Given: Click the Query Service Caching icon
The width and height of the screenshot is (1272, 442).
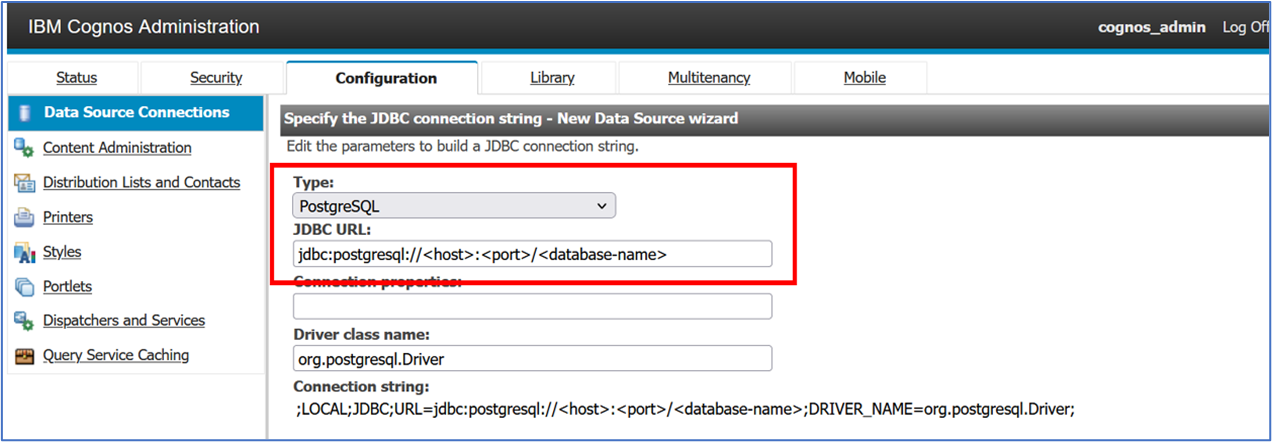Looking at the screenshot, I should point(24,356).
